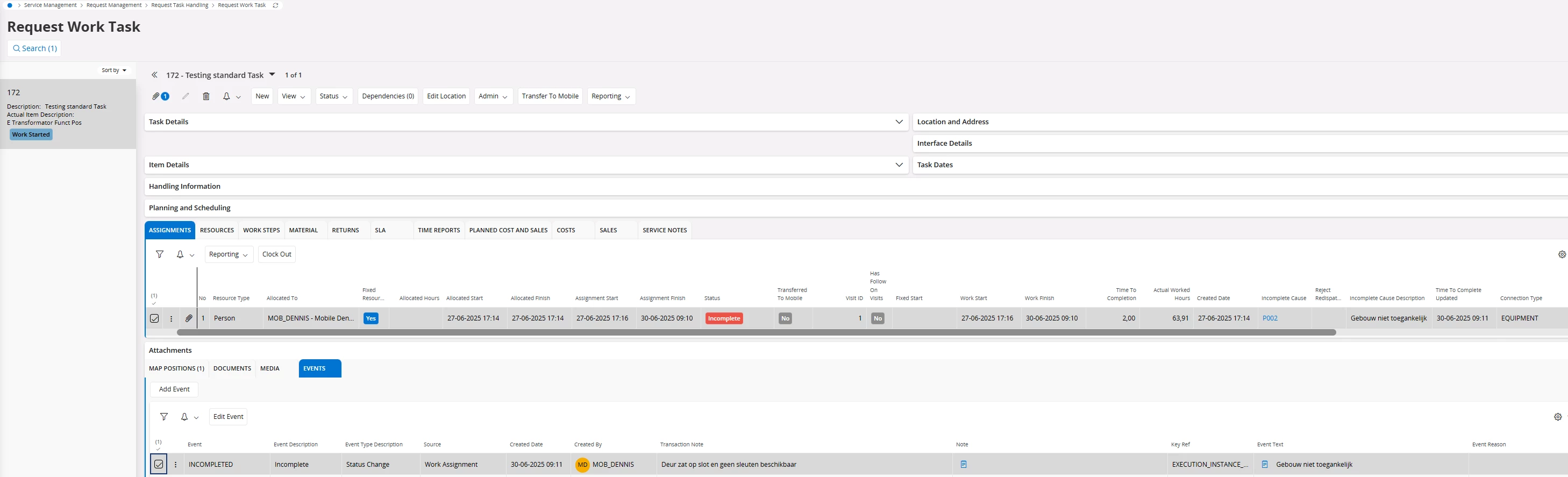Click the Dependencies (0) button
The width and height of the screenshot is (1568, 477).
(x=388, y=96)
